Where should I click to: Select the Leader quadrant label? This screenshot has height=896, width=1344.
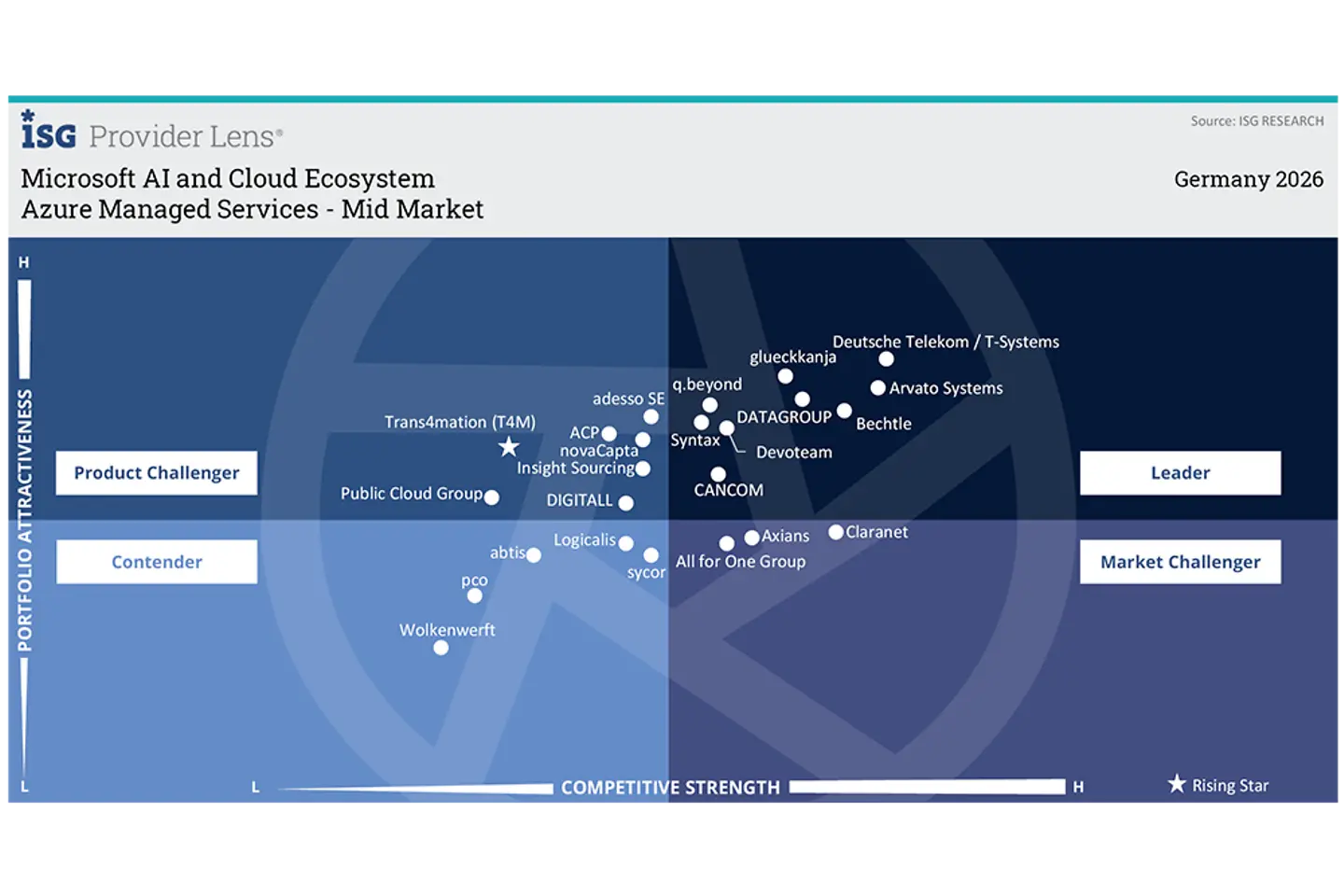1180,473
